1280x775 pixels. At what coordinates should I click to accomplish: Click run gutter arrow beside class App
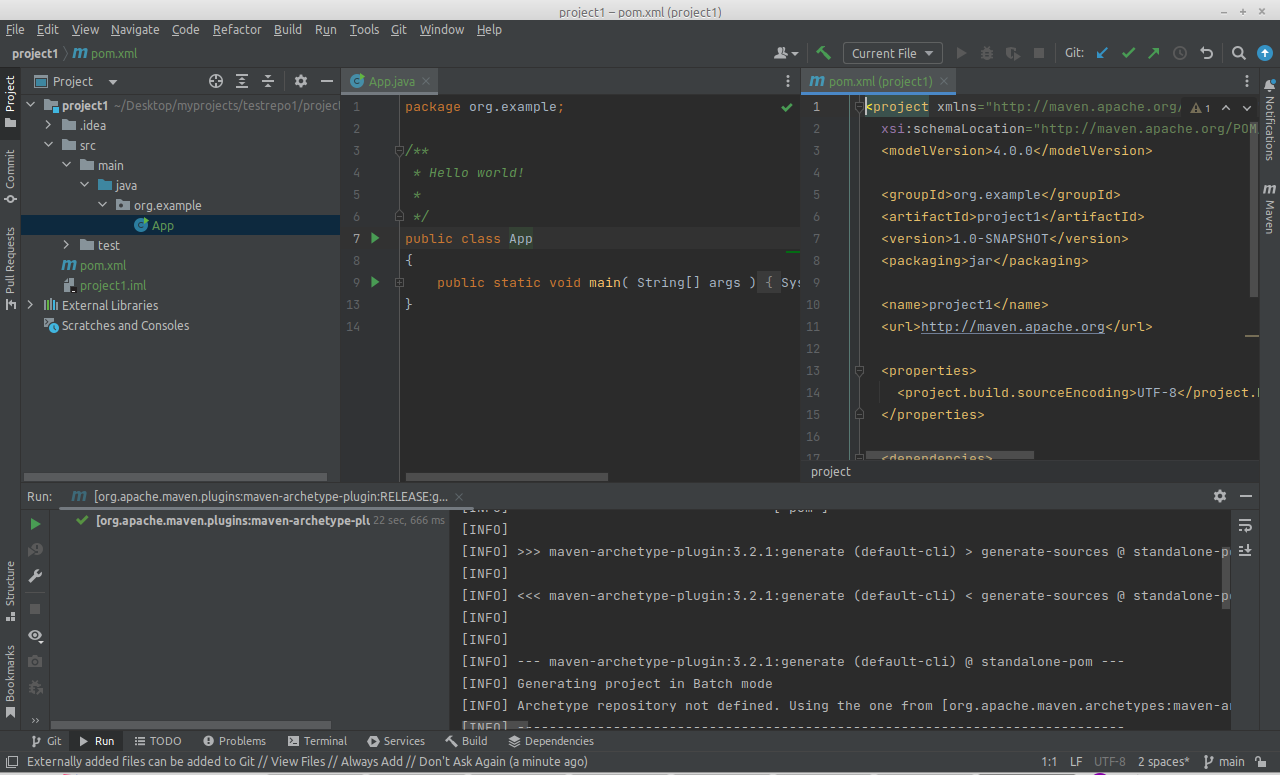[x=375, y=238]
